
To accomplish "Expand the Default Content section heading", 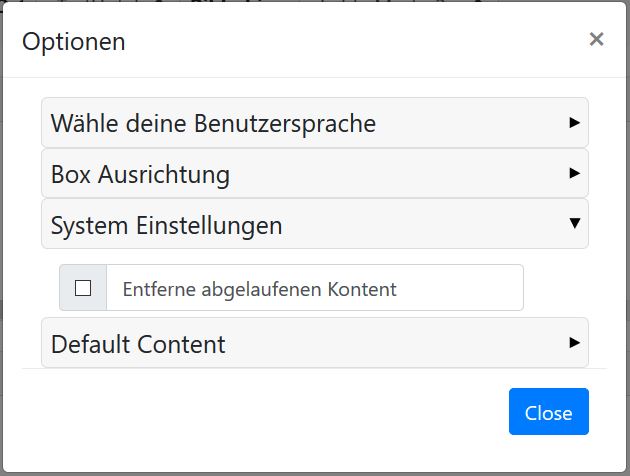I will click(138, 345).
